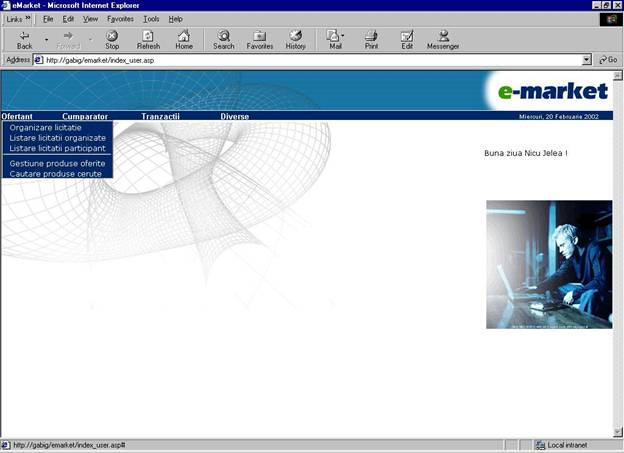Expand the Mail button dropdown

click(345, 36)
